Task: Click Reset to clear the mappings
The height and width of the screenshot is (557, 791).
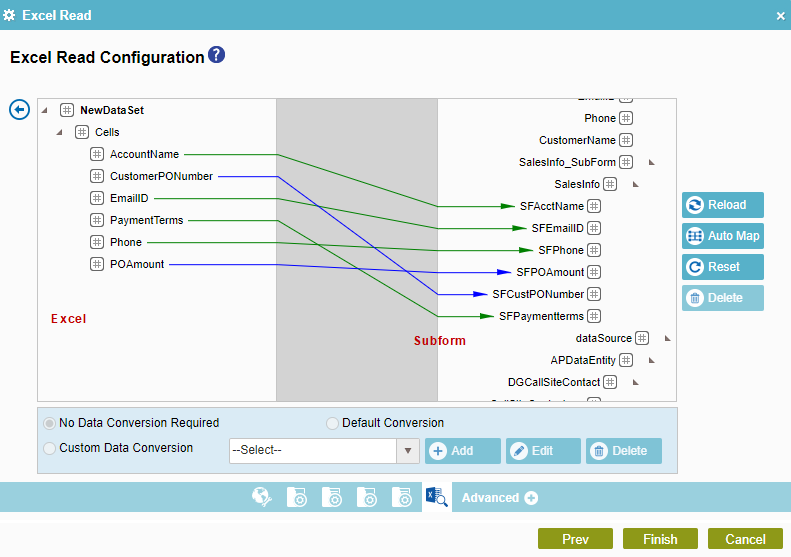Action: pos(723,267)
